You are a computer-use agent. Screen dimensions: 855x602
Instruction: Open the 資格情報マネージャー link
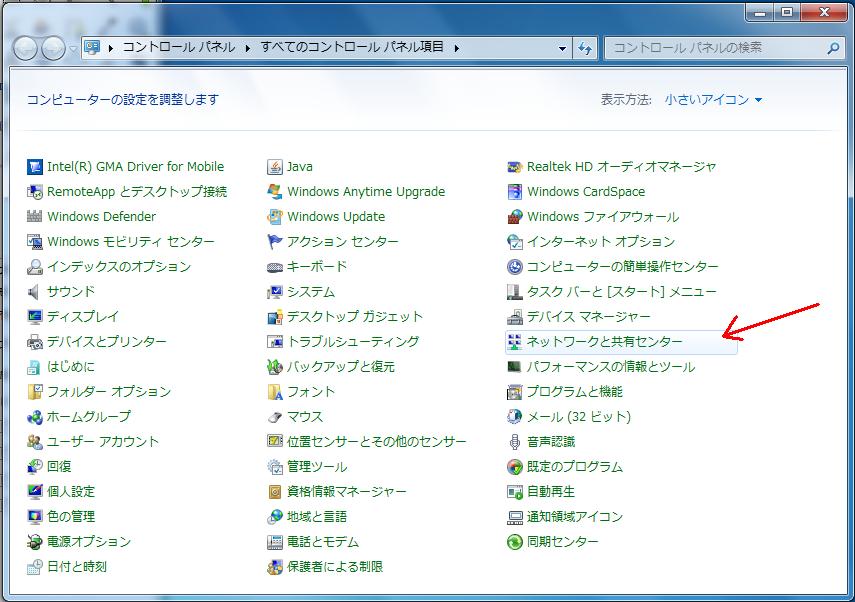[347, 492]
